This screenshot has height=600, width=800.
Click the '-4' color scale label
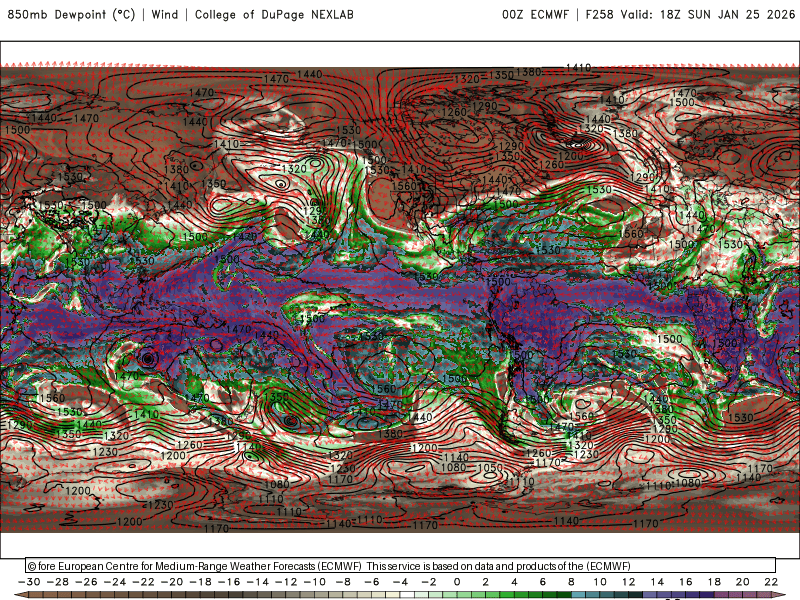[400, 582]
